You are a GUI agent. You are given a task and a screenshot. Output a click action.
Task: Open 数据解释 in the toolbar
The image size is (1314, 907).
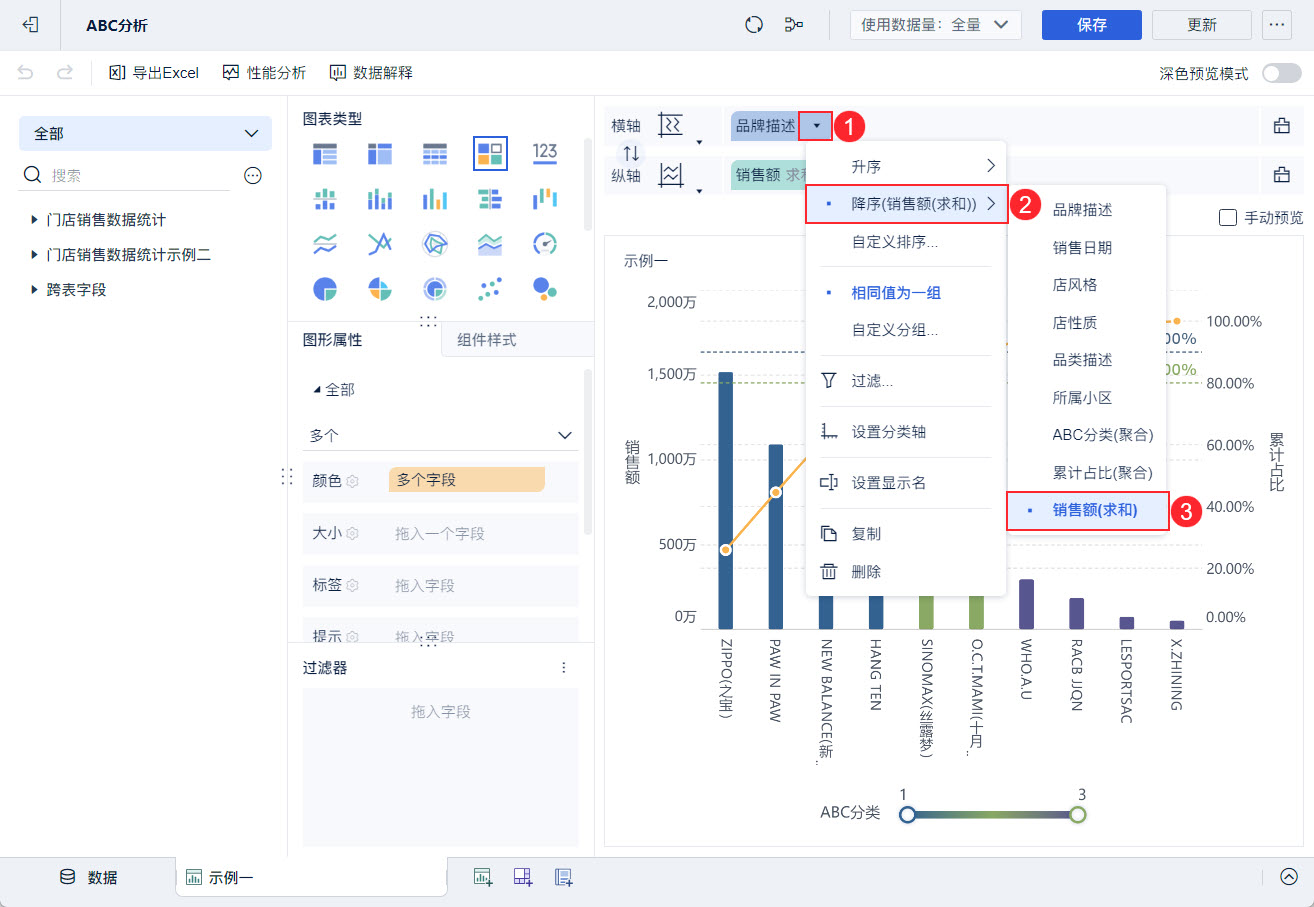pyautogui.click(x=371, y=73)
